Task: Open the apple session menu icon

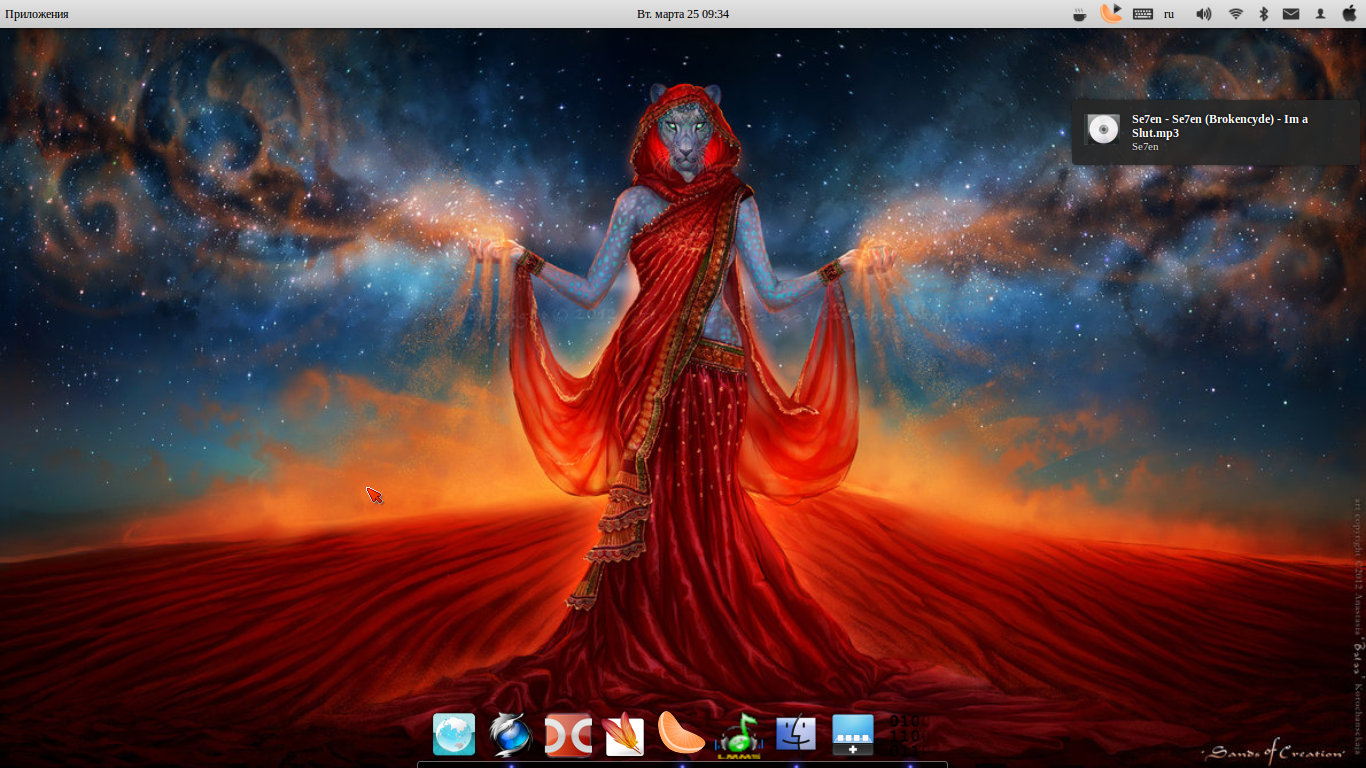Action: (1350, 13)
